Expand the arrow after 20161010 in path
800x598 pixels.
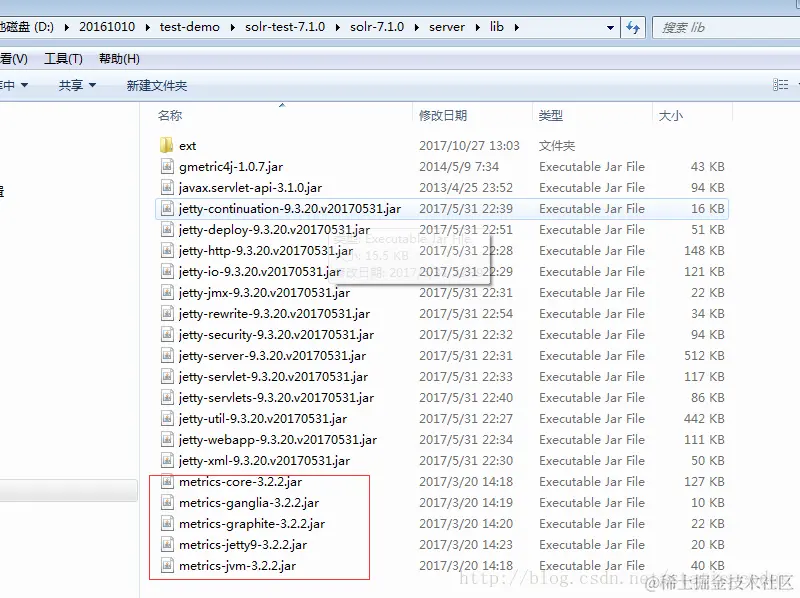click(x=147, y=28)
